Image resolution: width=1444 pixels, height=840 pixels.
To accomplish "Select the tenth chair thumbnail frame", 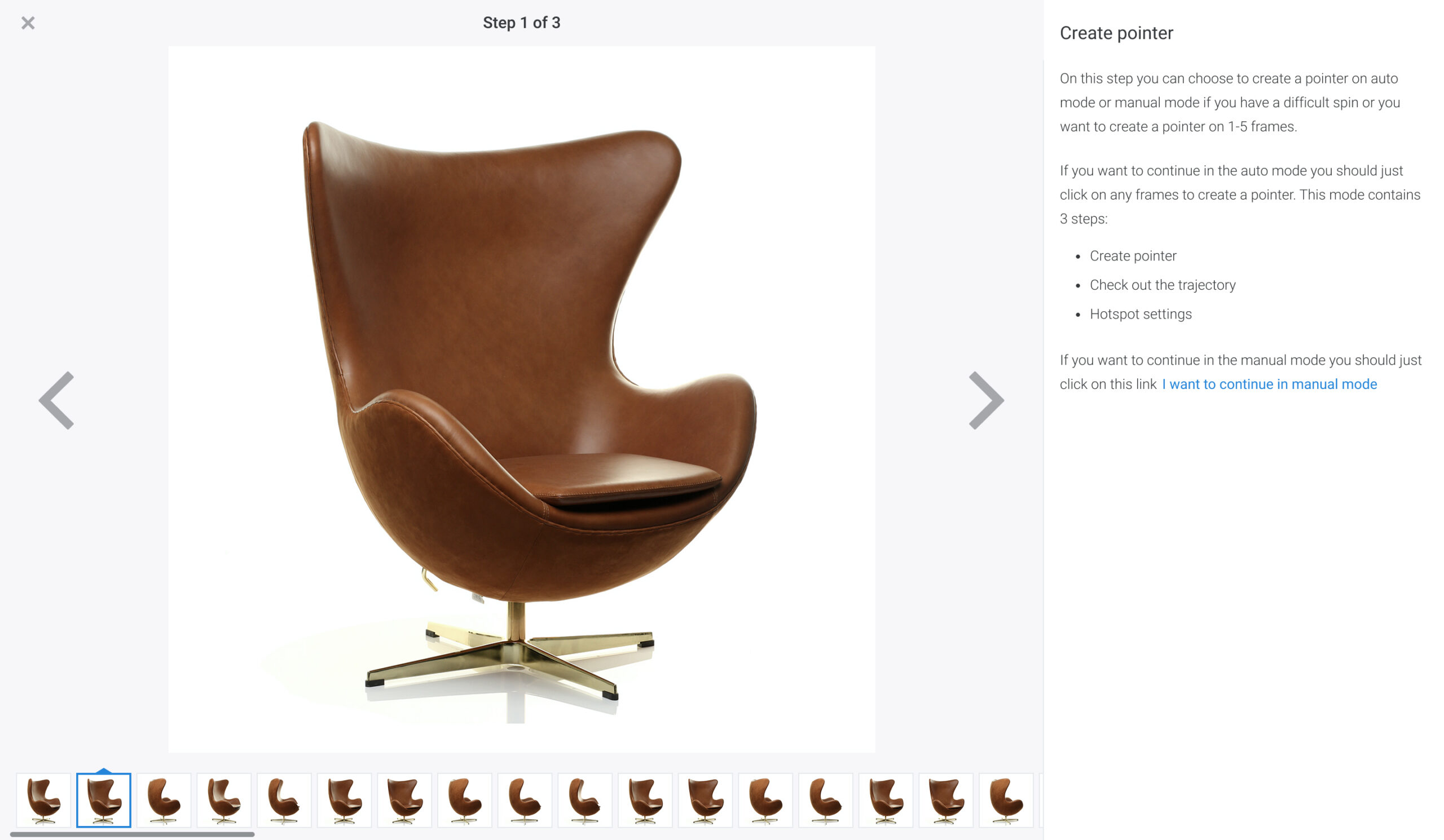I will tap(585, 800).
